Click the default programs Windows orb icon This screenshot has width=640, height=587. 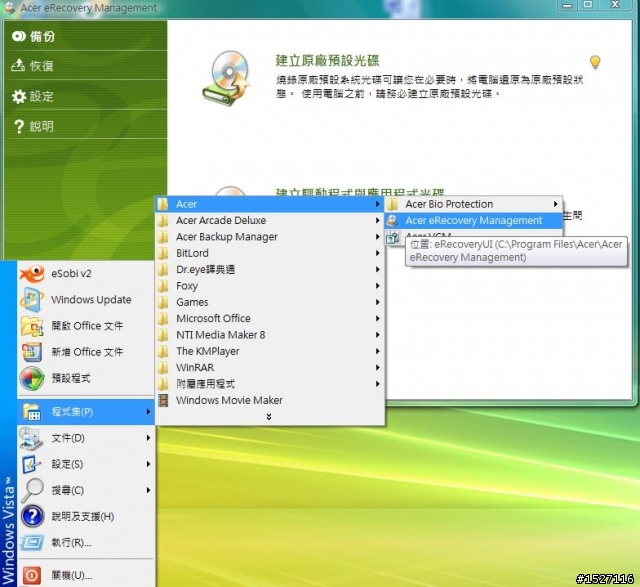click(x=32, y=378)
